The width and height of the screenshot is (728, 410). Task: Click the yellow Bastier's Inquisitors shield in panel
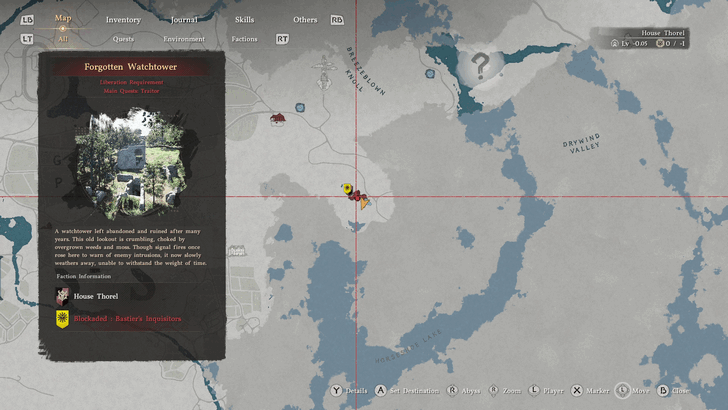[x=62, y=319]
